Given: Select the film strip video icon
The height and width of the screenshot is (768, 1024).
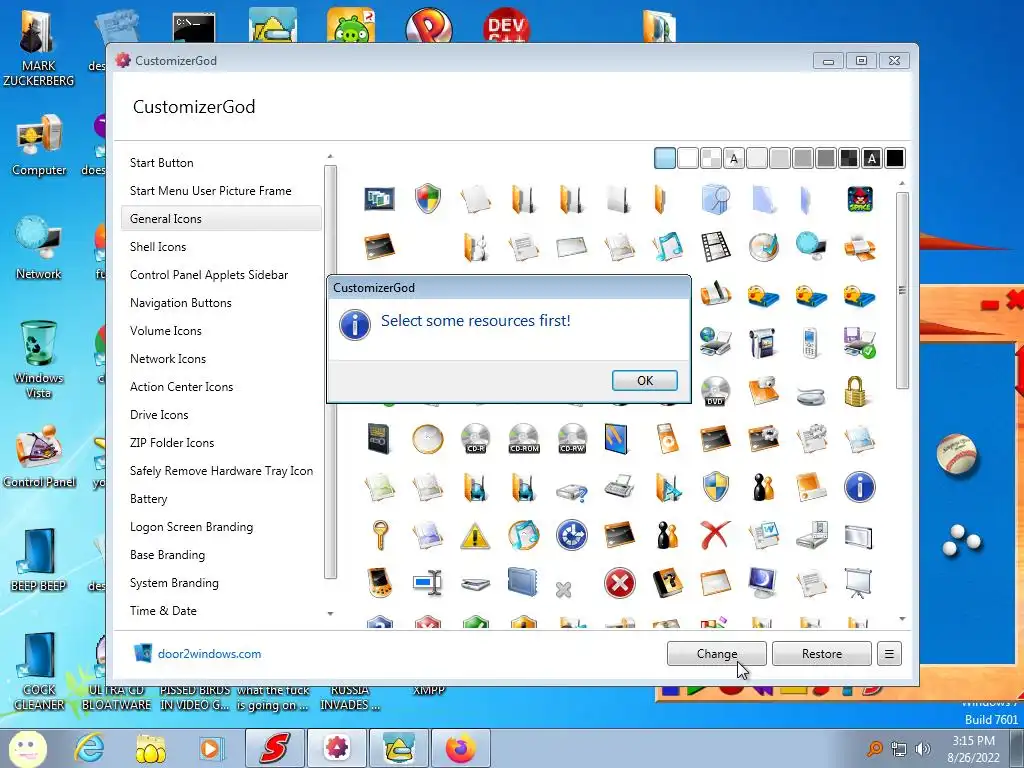Looking at the screenshot, I should click(715, 247).
